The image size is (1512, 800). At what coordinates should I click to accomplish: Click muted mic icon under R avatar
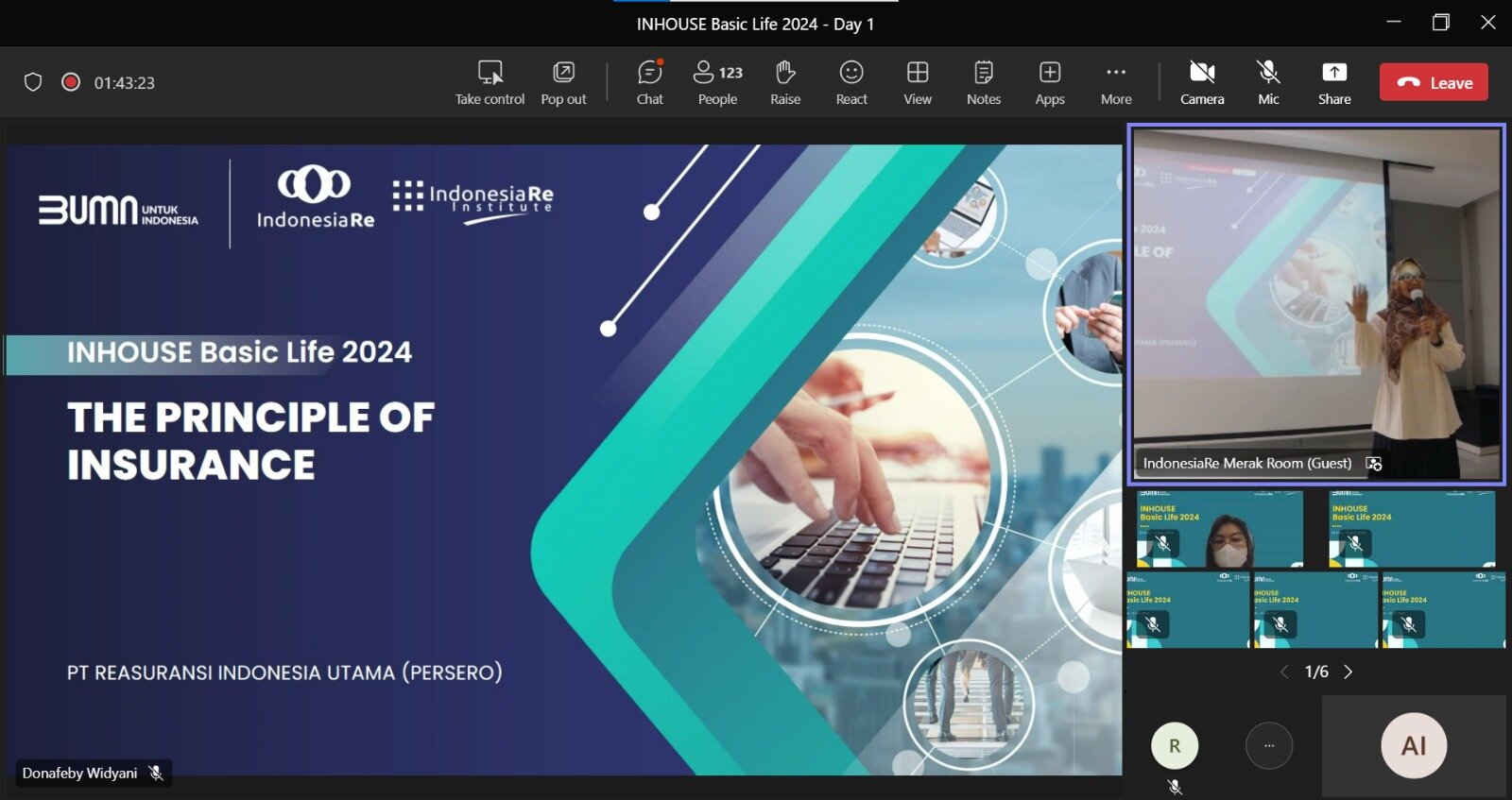[x=1175, y=787]
